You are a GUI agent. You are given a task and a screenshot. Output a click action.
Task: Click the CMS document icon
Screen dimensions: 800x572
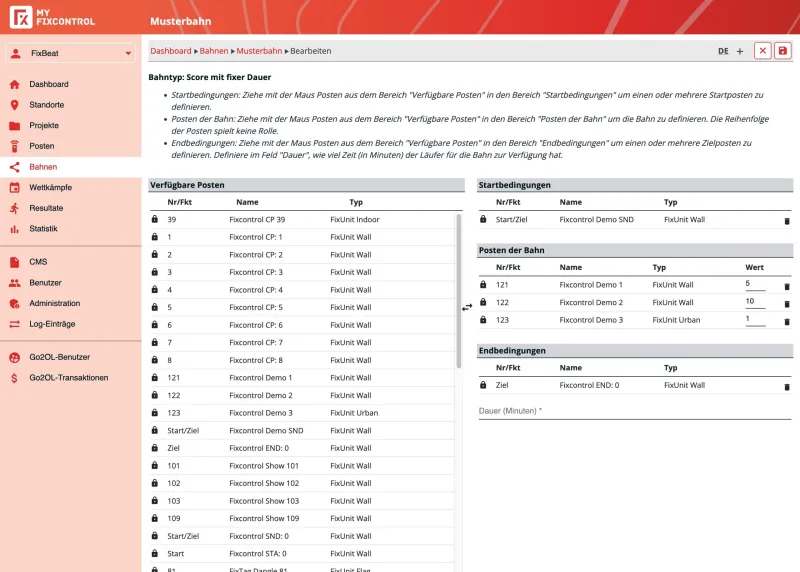[14, 262]
